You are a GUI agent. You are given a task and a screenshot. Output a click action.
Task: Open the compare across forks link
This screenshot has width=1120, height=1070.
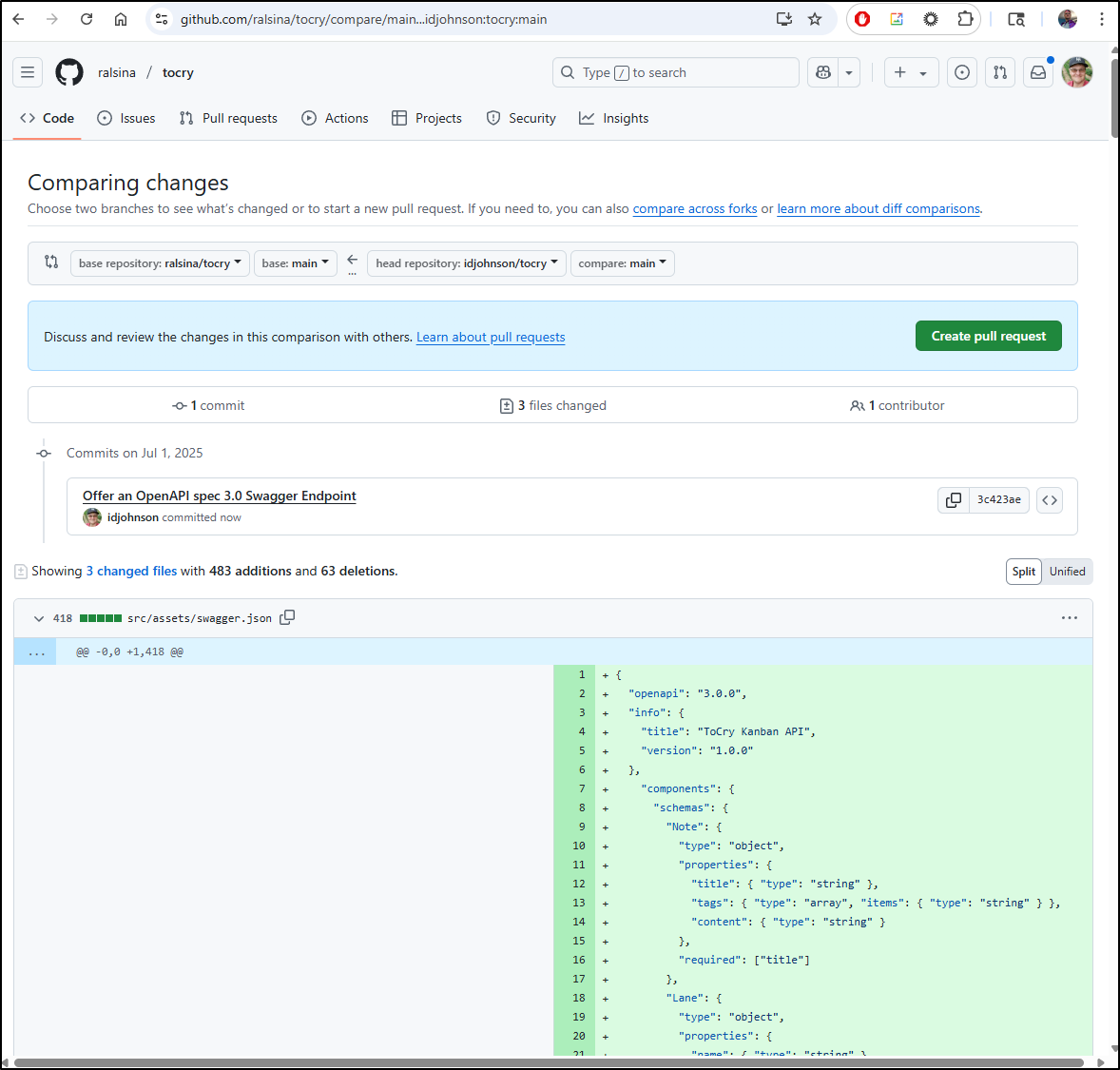tap(694, 209)
